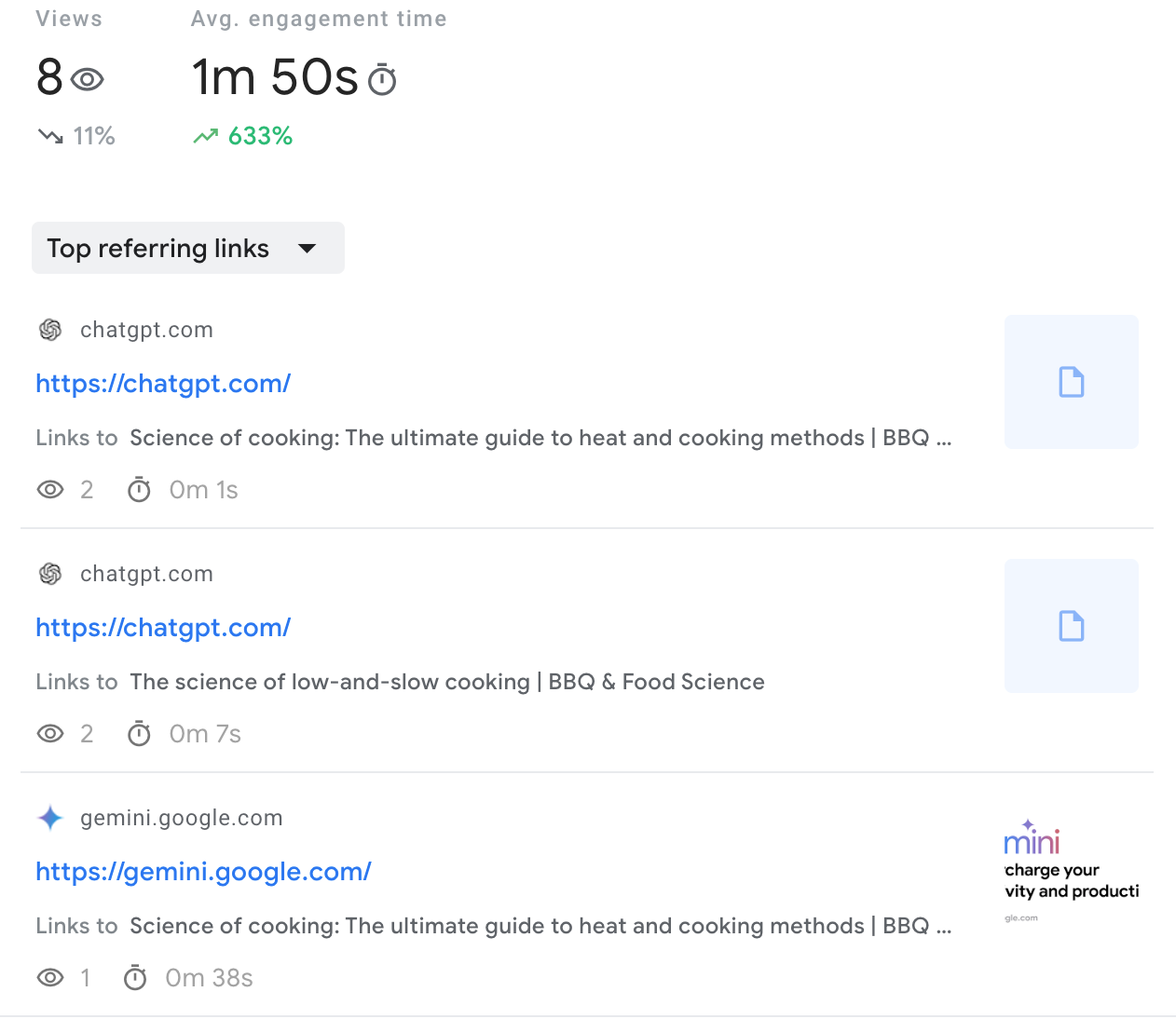Image resolution: width=1176 pixels, height=1019 pixels.
Task: Click the eye icon in the 0m 1s row
Action: 50,490
